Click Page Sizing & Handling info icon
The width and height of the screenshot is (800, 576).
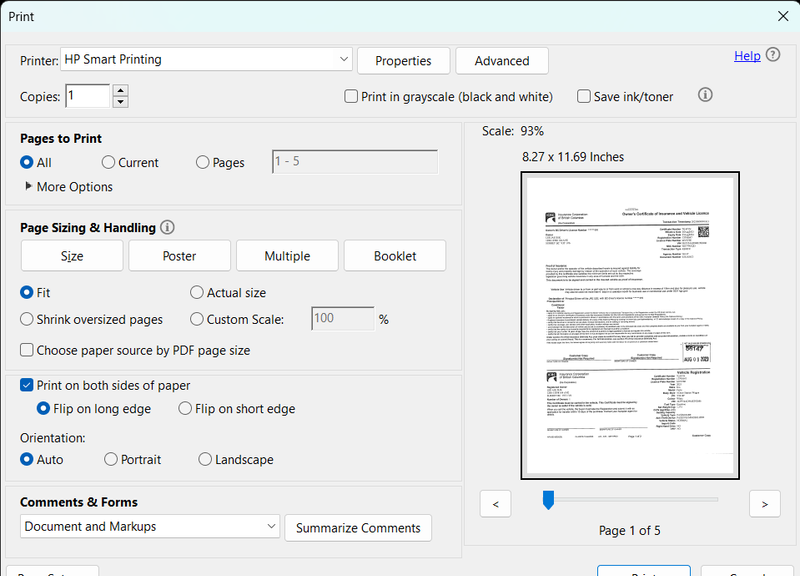(167, 227)
